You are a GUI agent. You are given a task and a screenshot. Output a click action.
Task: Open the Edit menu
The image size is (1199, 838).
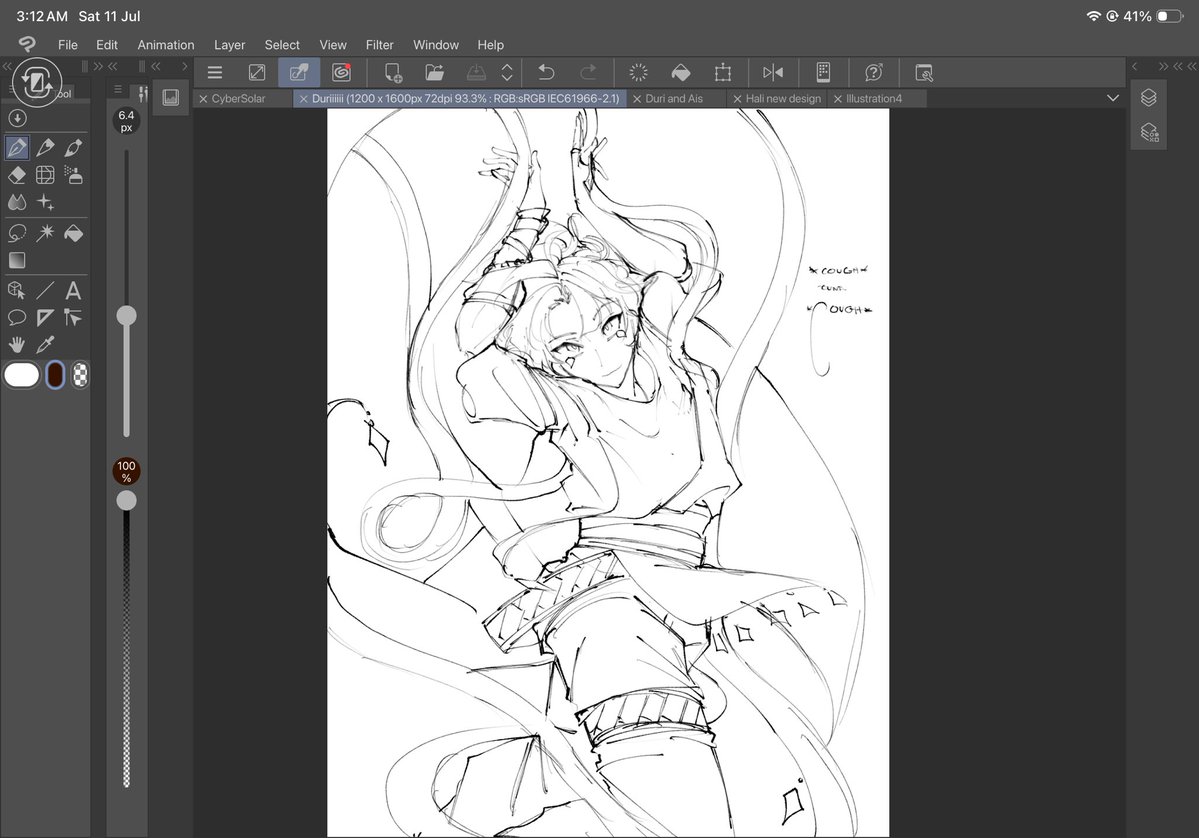click(106, 45)
